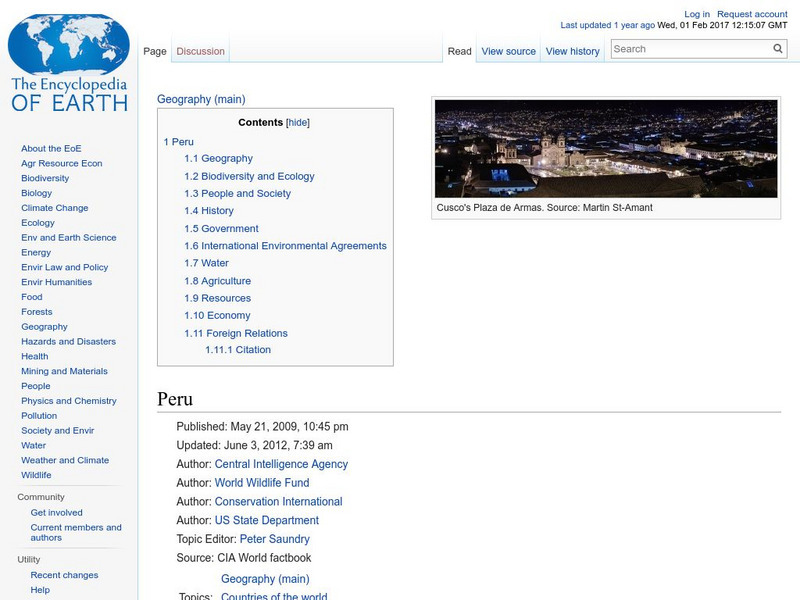Open the Get involved community link
This screenshot has height=600, width=800.
tap(55, 512)
